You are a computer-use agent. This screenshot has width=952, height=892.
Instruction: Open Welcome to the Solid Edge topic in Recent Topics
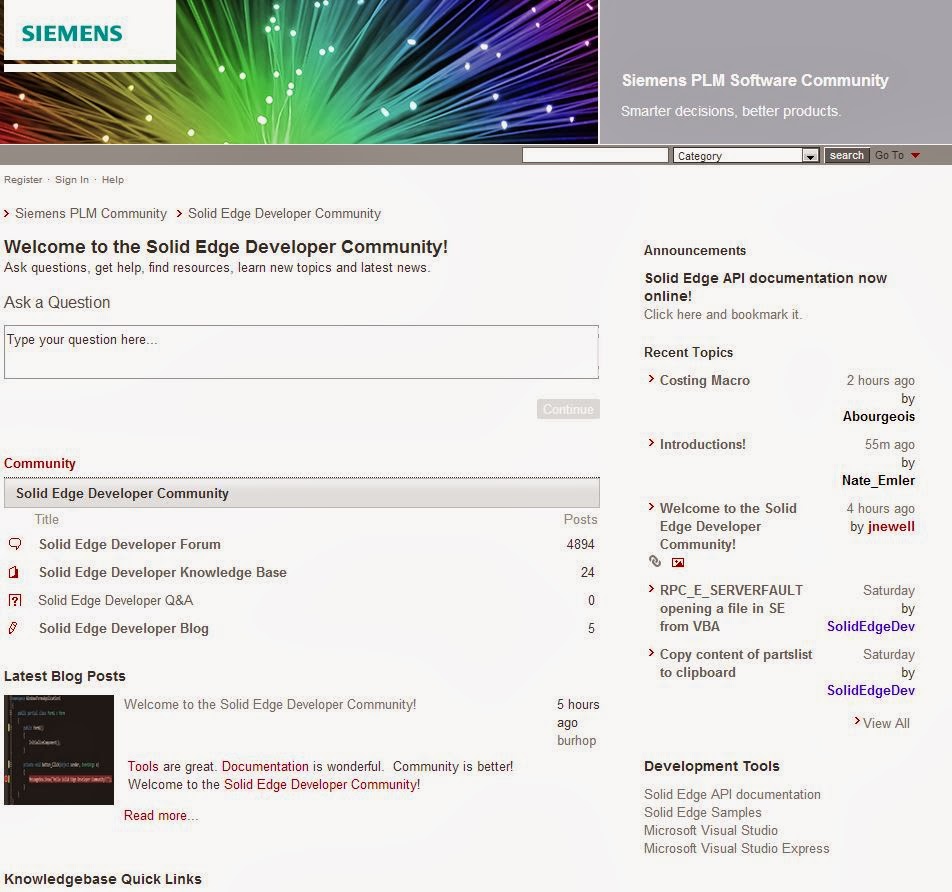[728, 526]
